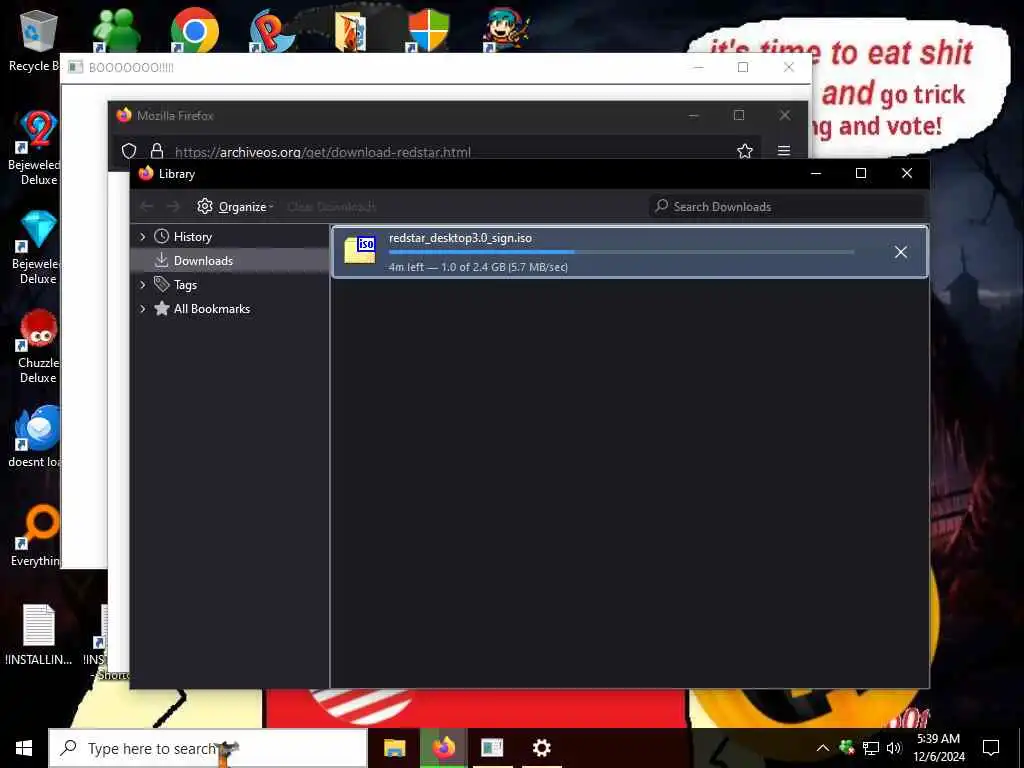Open the Firefox hamburger menu
The height and width of the screenshot is (768, 1024).
click(x=784, y=151)
